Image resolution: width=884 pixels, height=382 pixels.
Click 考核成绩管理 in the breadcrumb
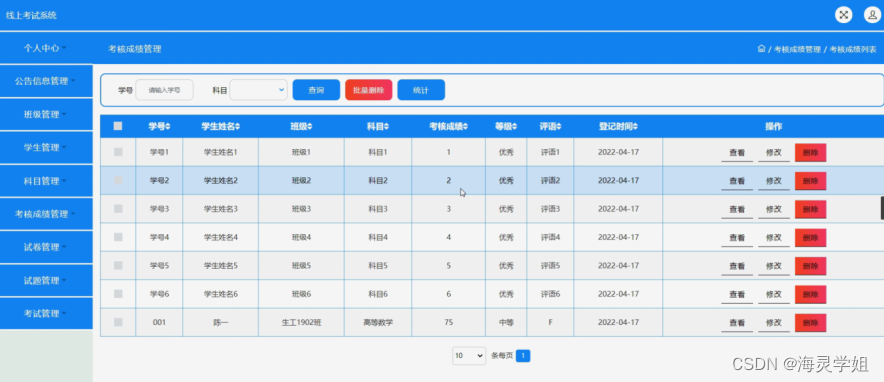coord(797,50)
